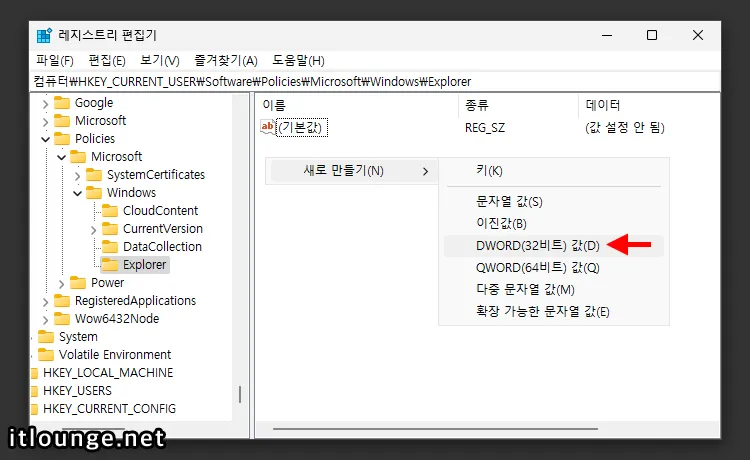Click the registry path address bar
750x460 pixels.
coord(375,81)
